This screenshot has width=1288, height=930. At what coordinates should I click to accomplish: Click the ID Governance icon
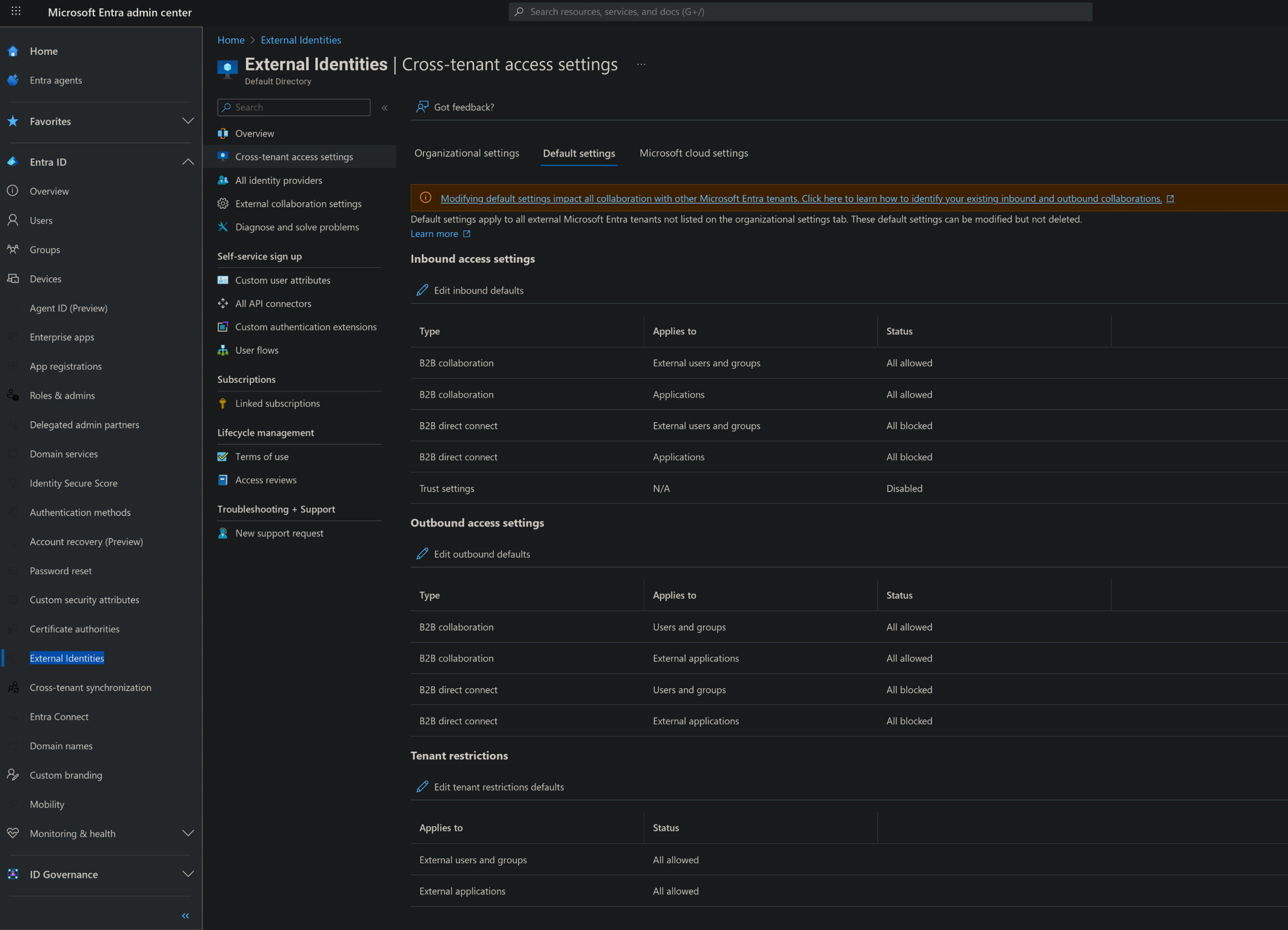click(13, 874)
